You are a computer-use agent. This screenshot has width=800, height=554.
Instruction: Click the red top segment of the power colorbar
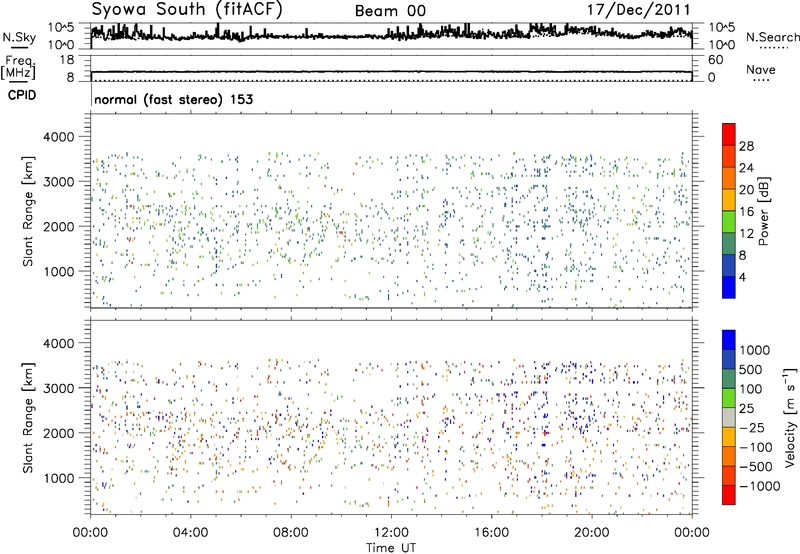tap(729, 135)
